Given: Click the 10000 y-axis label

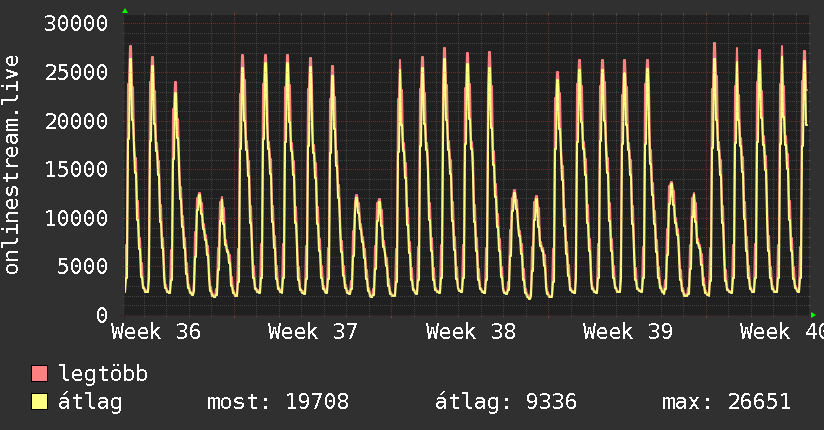Looking at the screenshot, I should pyautogui.click(x=76, y=218).
